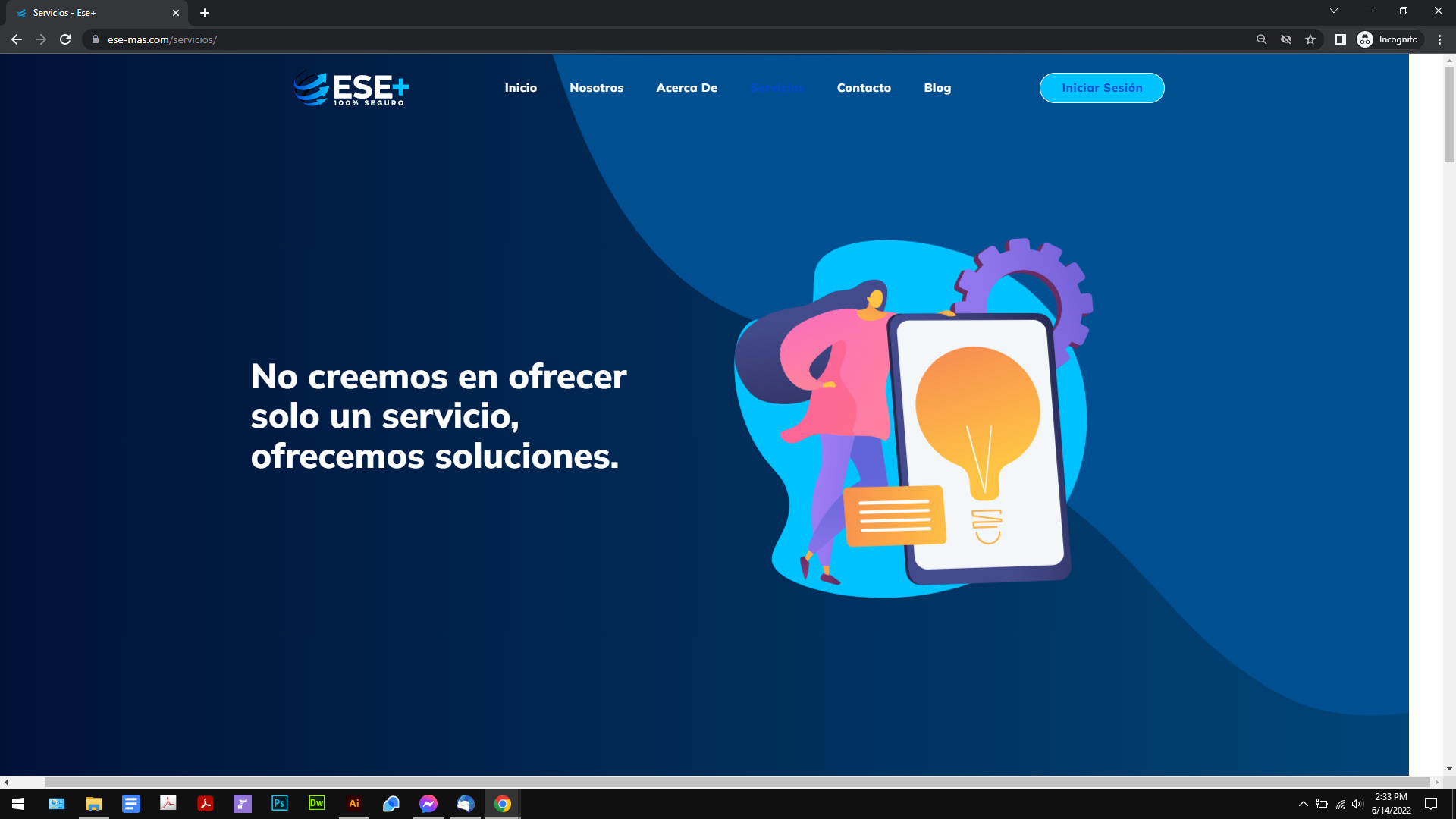Open Illustrator from the taskbar

pyautogui.click(x=353, y=803)
